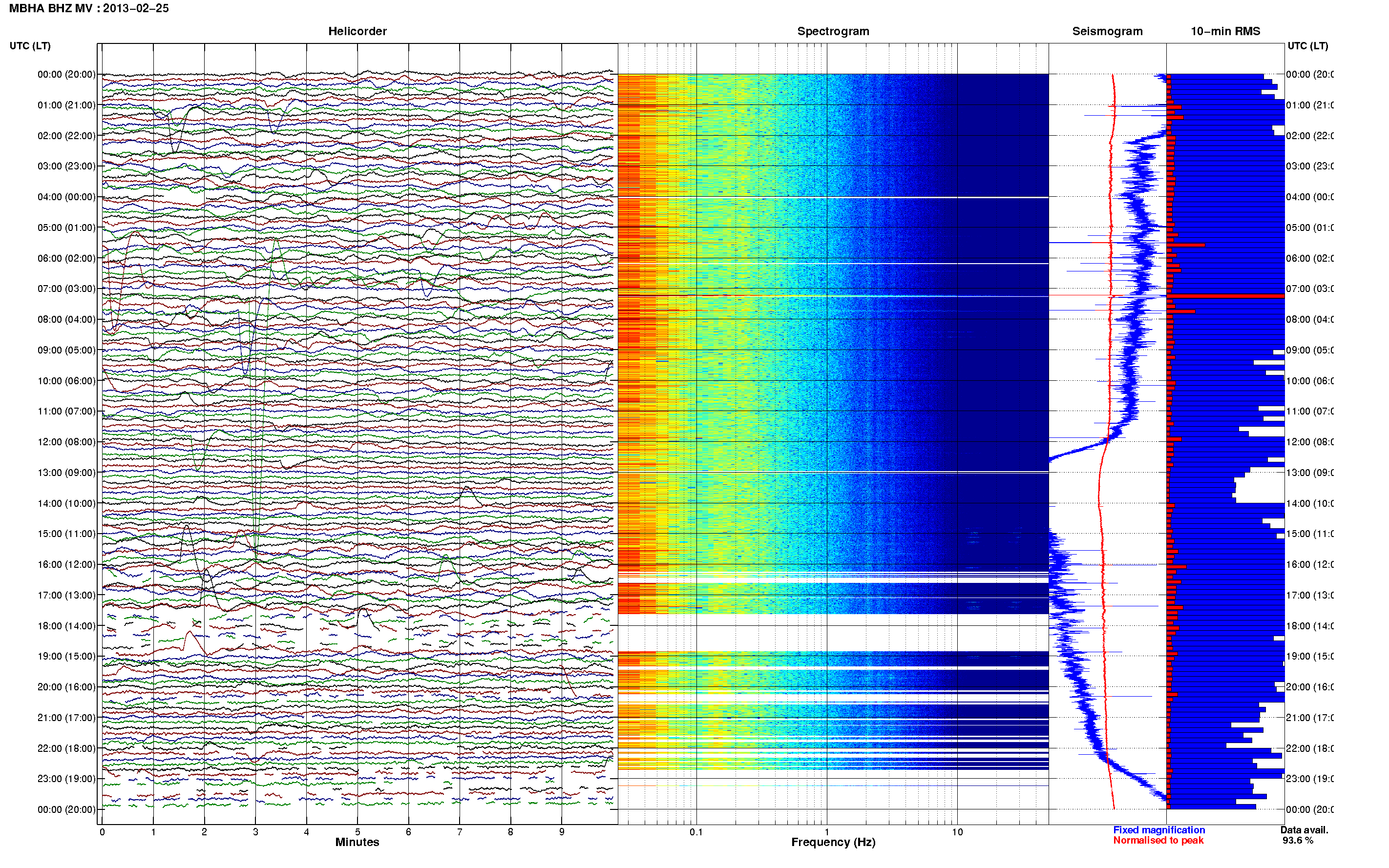Click the minute '0' tick under Helicorder
The width and height of the screenshot is (1389, 868).
[102, 832]
